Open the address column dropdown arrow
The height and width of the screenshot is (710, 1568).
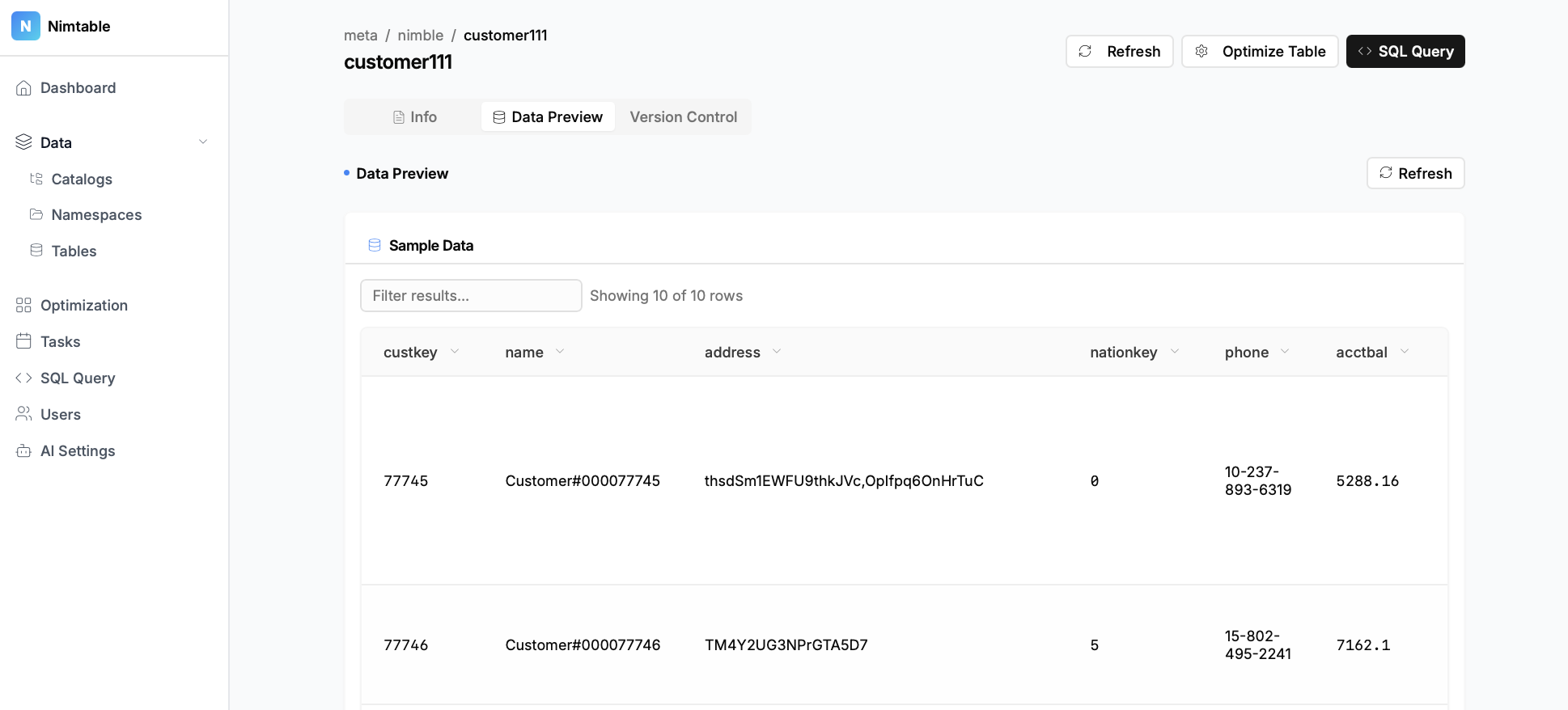(777, 352)
